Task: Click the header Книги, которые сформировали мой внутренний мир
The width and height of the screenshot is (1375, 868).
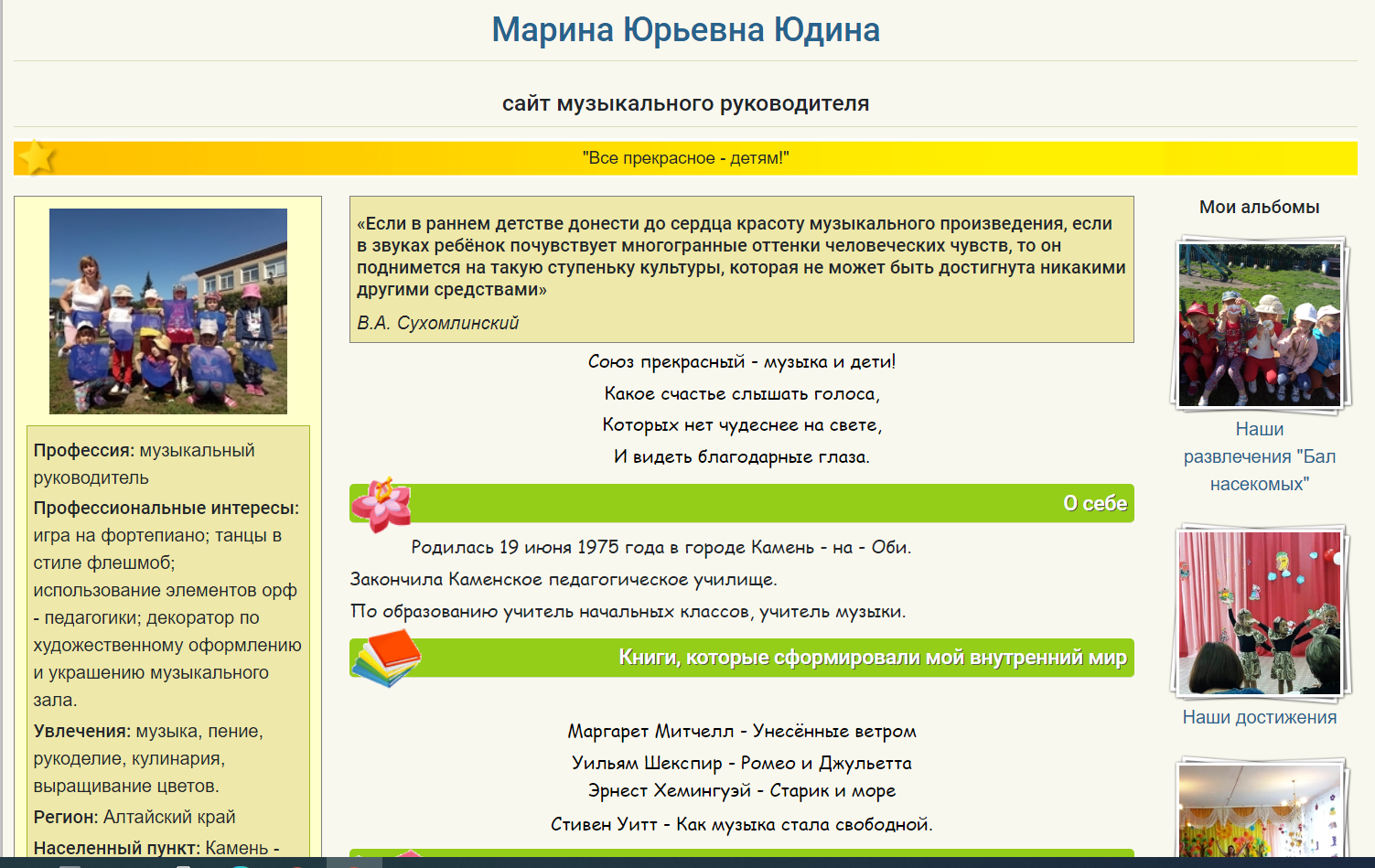Action: click(742, 658)
